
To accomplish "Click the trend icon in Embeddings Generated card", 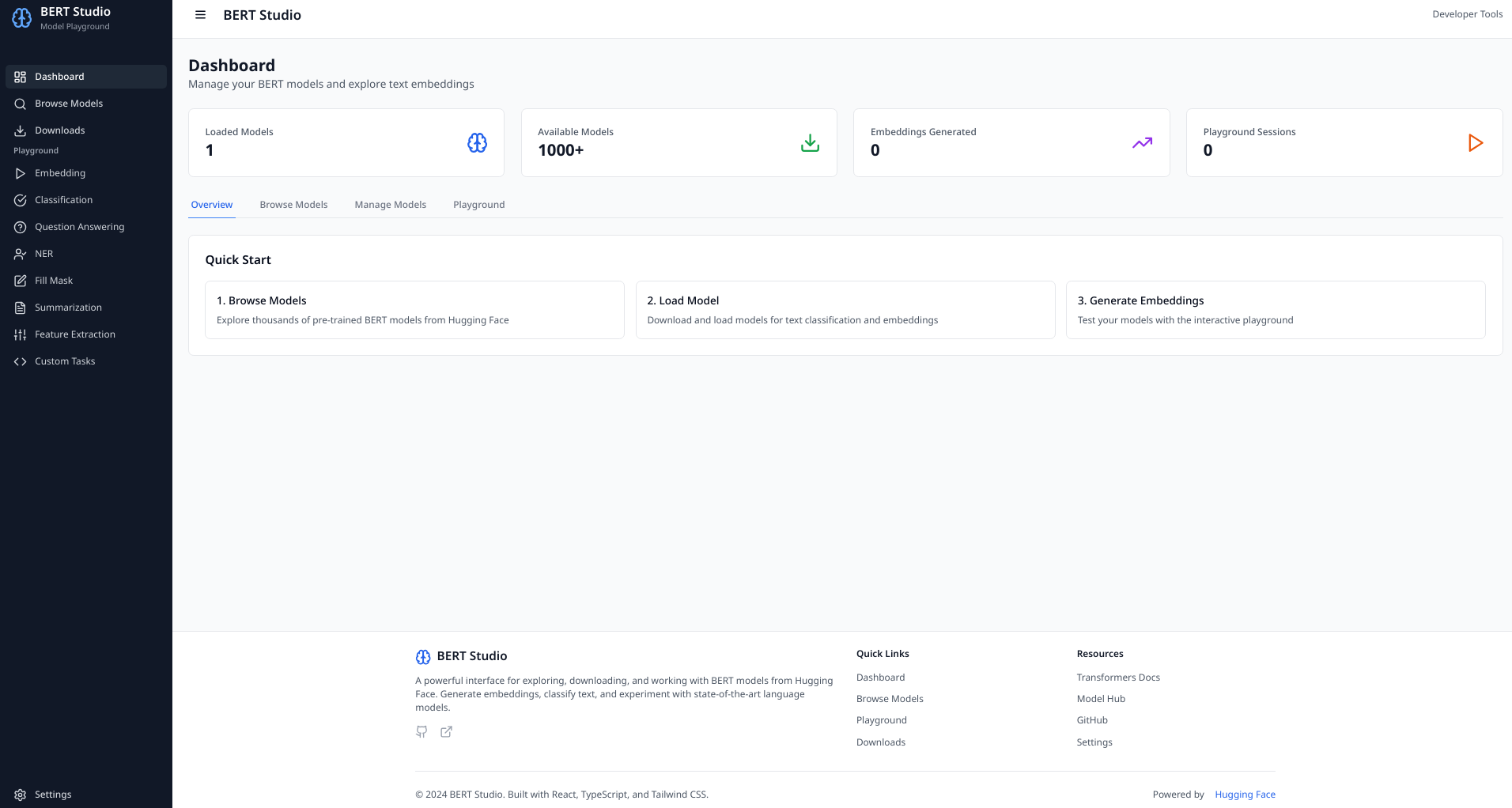I will coord(1143,143).
